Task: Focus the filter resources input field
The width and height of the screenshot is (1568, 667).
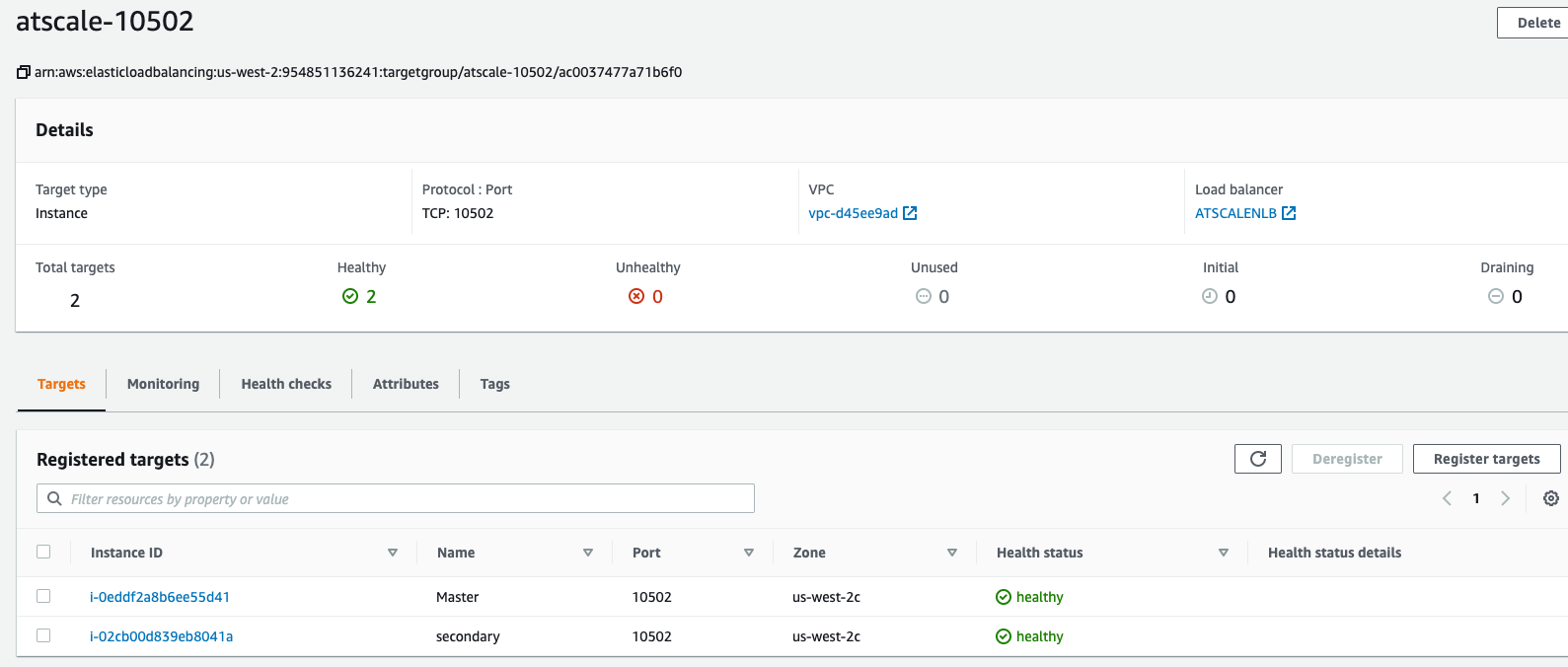Action: tap(396, 498)
